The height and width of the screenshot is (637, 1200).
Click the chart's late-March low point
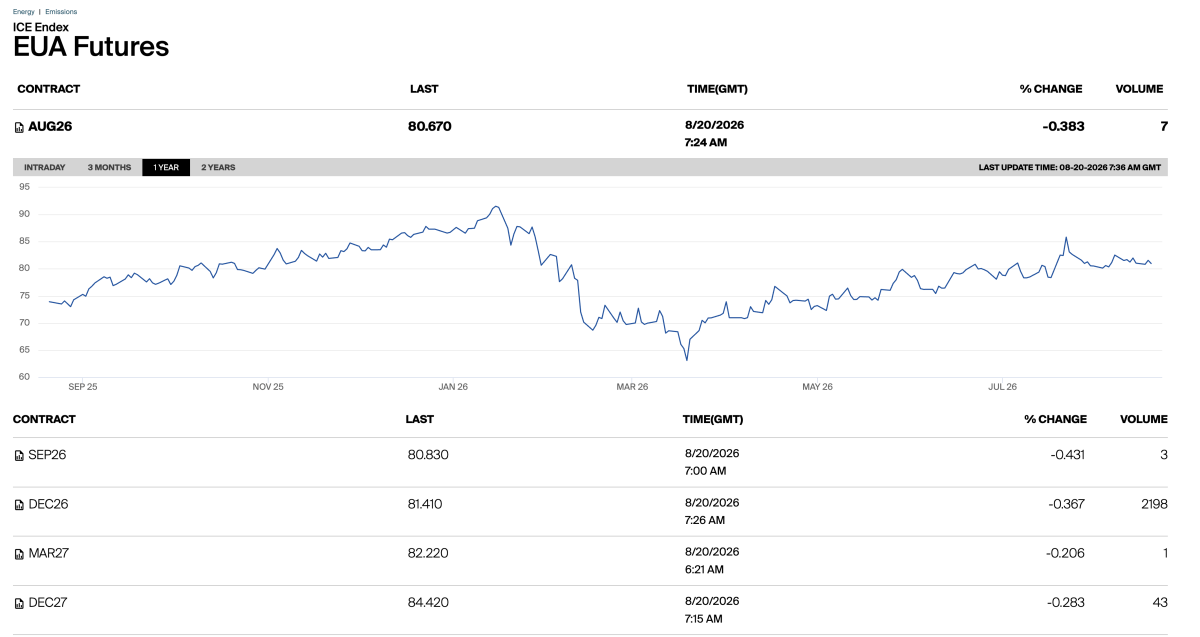[686, 360]
